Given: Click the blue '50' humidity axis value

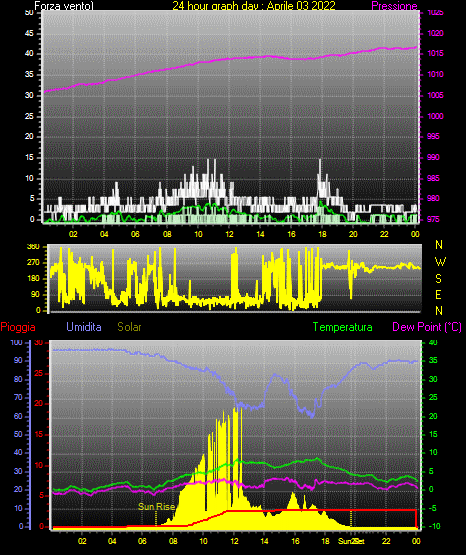Looking at the screenshot, I should [x=18, y=434].
